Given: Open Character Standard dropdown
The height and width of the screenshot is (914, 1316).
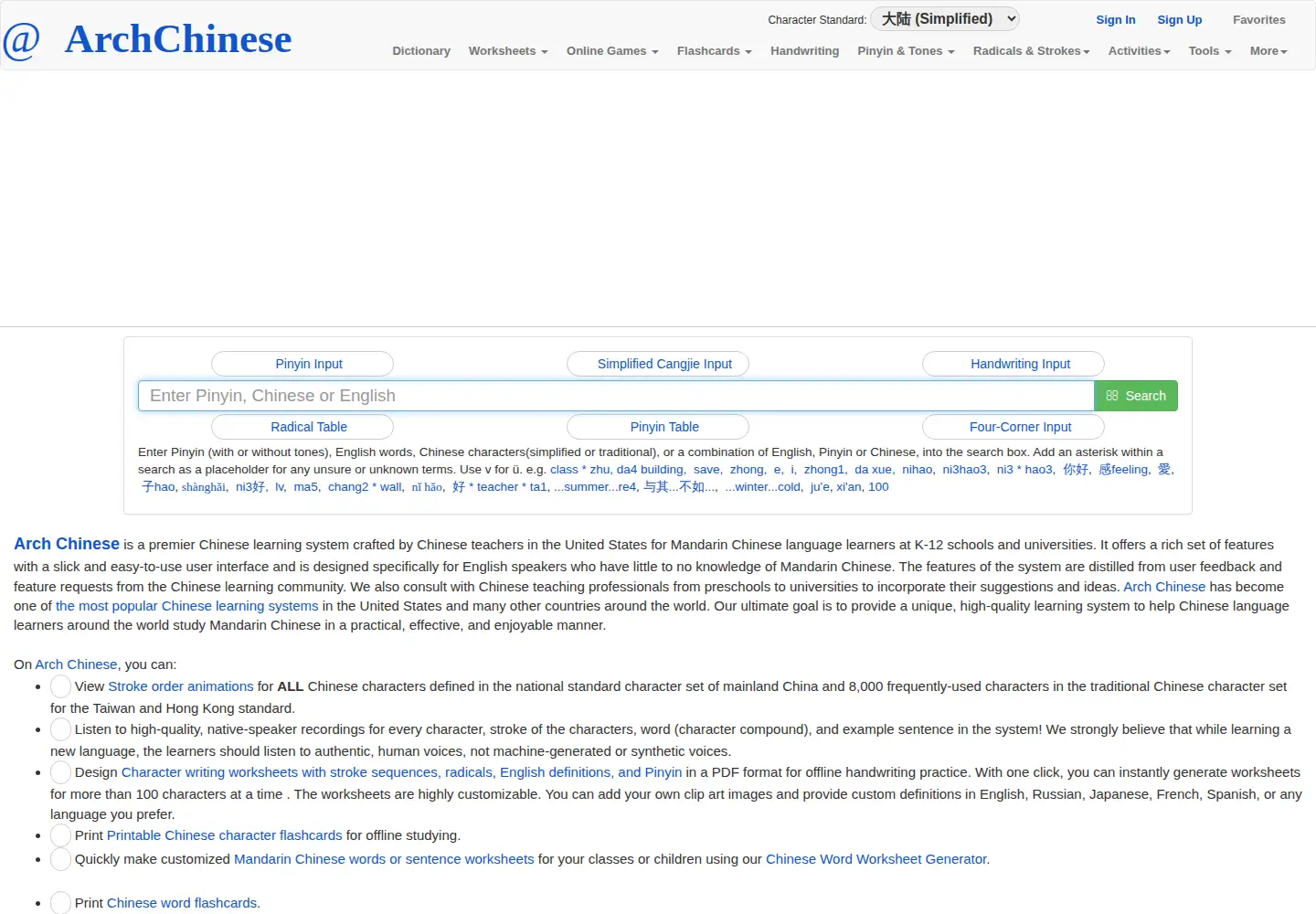Looking at the screenshot, I should [944, 19].
